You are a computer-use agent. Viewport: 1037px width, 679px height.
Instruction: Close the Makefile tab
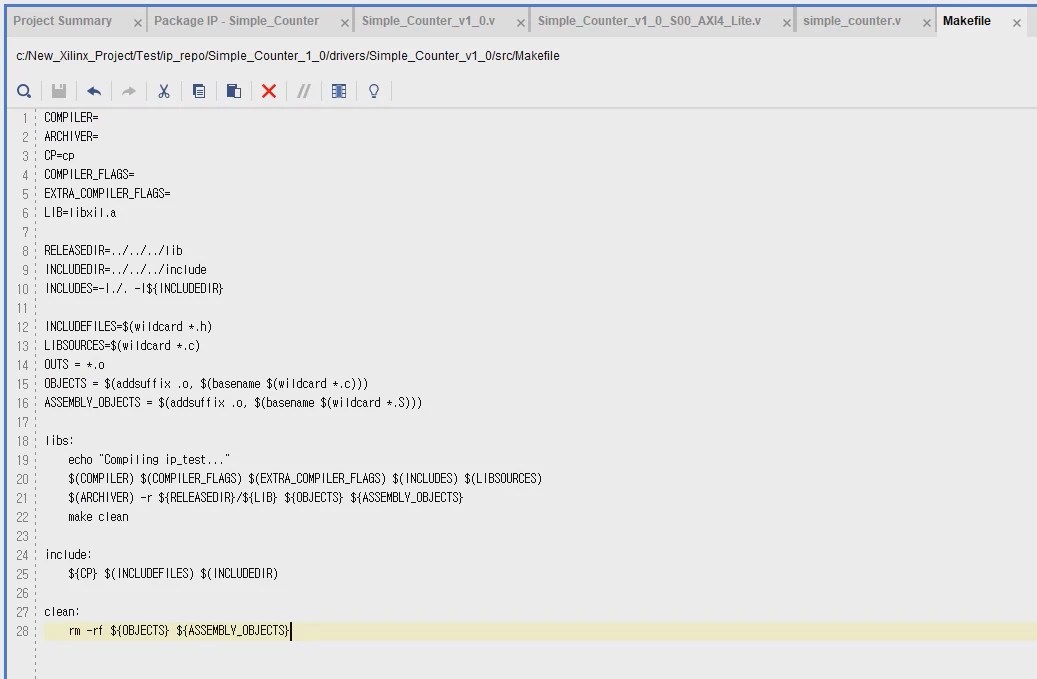1016,23
